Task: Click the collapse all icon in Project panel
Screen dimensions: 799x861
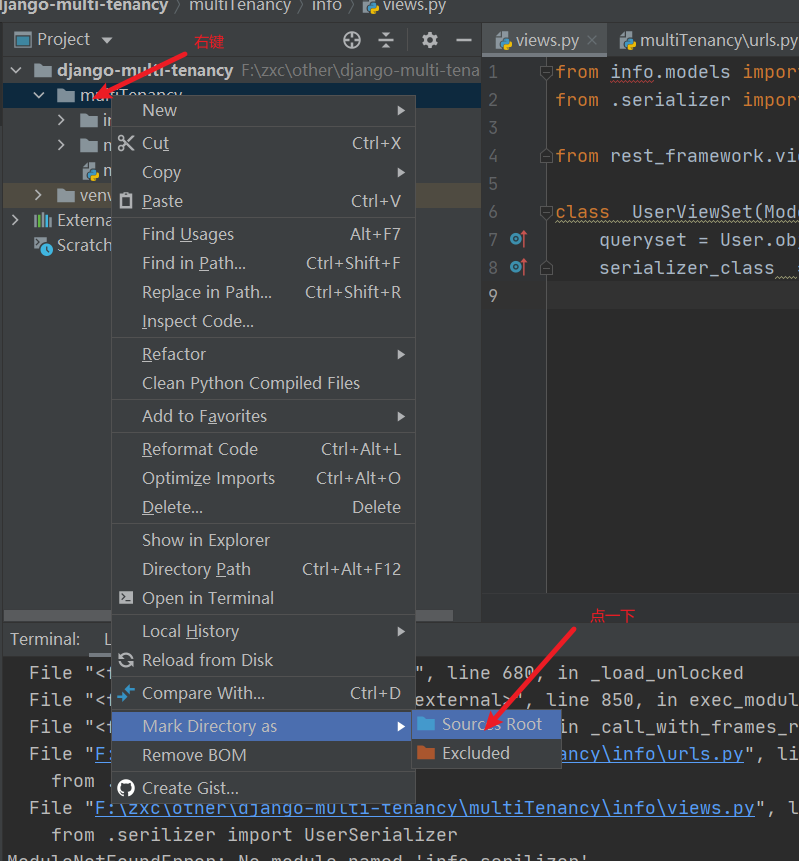Action: [387, 40]
